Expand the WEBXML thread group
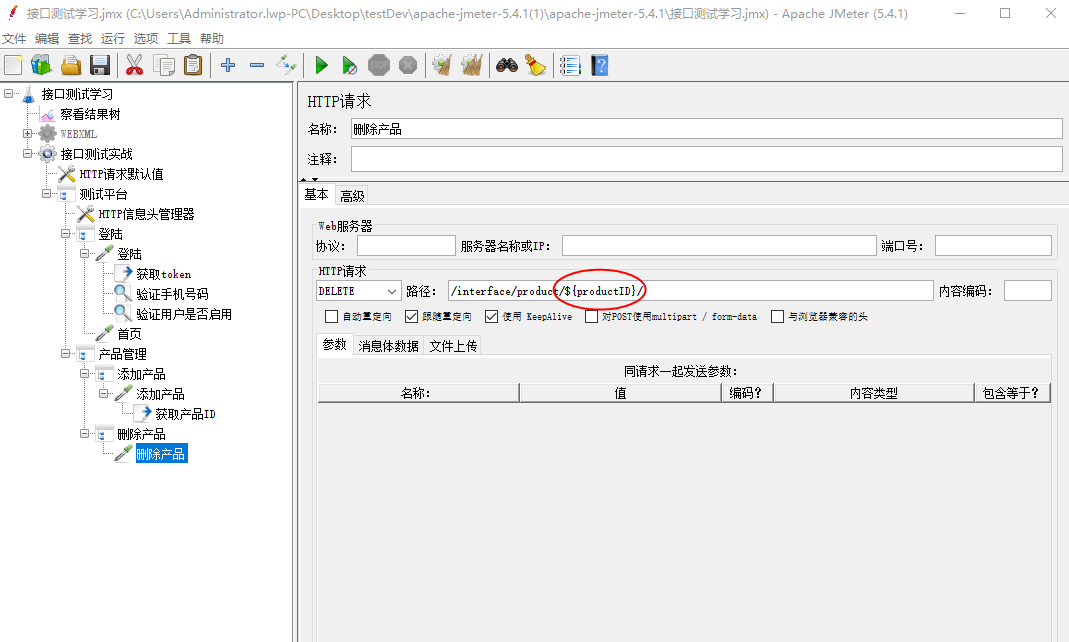 (28, 134)
